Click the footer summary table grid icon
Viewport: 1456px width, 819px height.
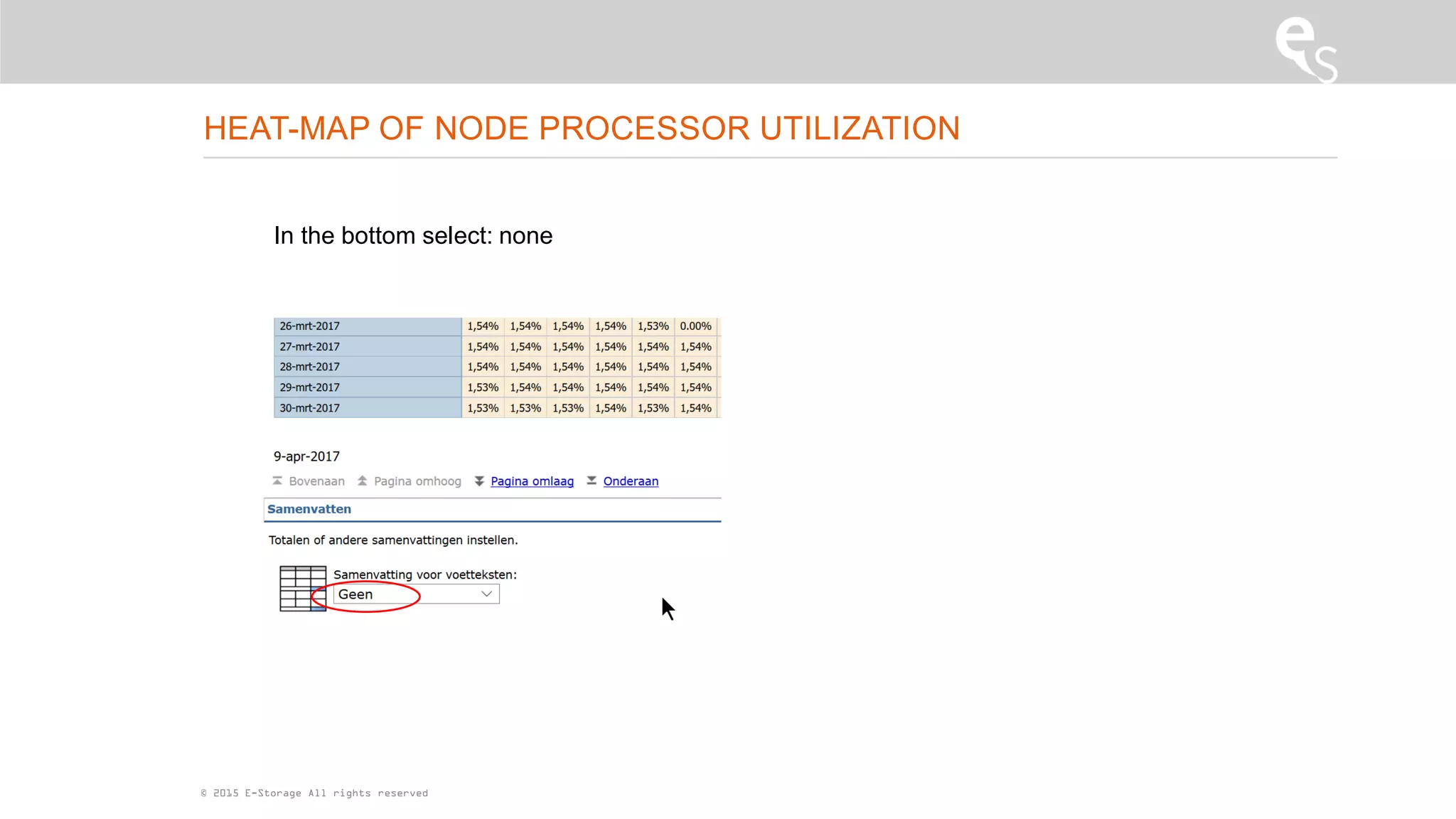(303, 588)
